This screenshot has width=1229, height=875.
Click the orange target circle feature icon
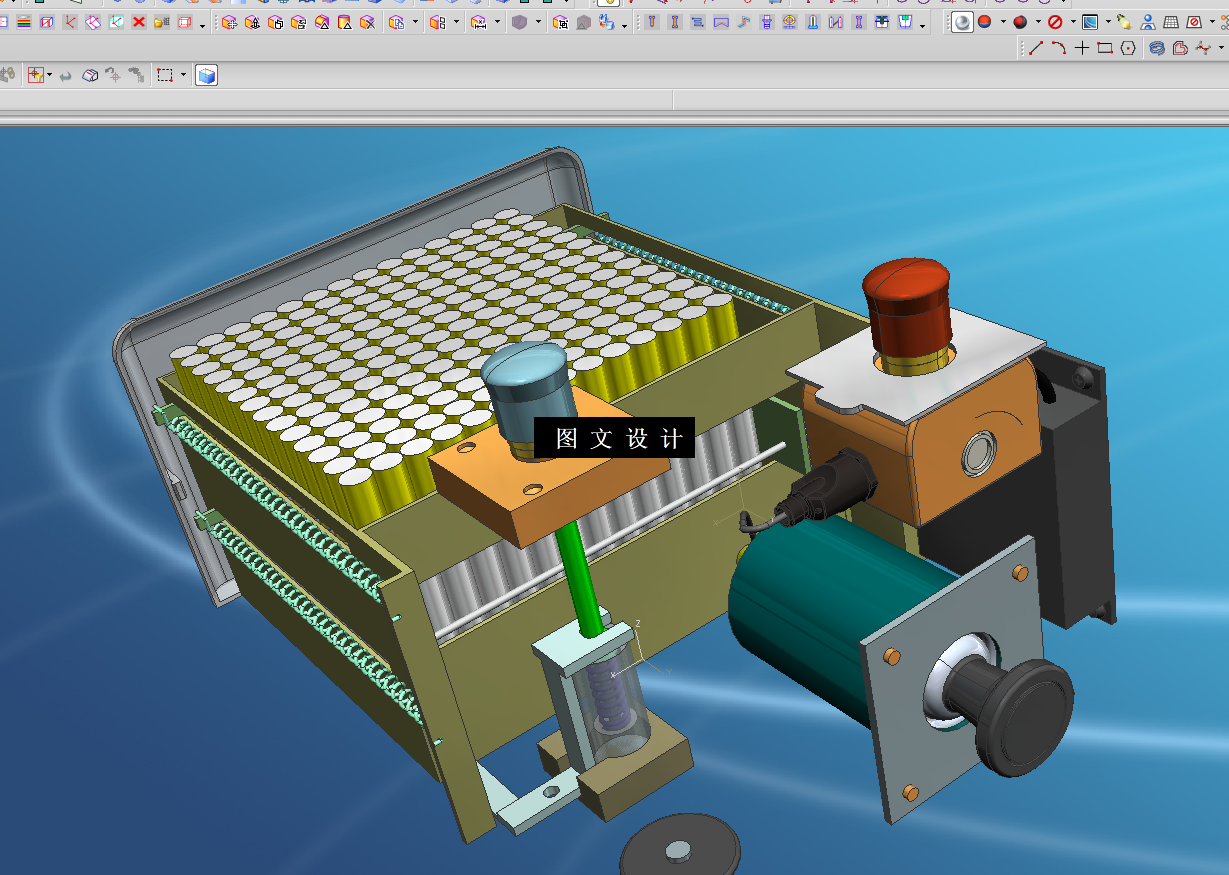pyautogui.click(x=789, y=22)
